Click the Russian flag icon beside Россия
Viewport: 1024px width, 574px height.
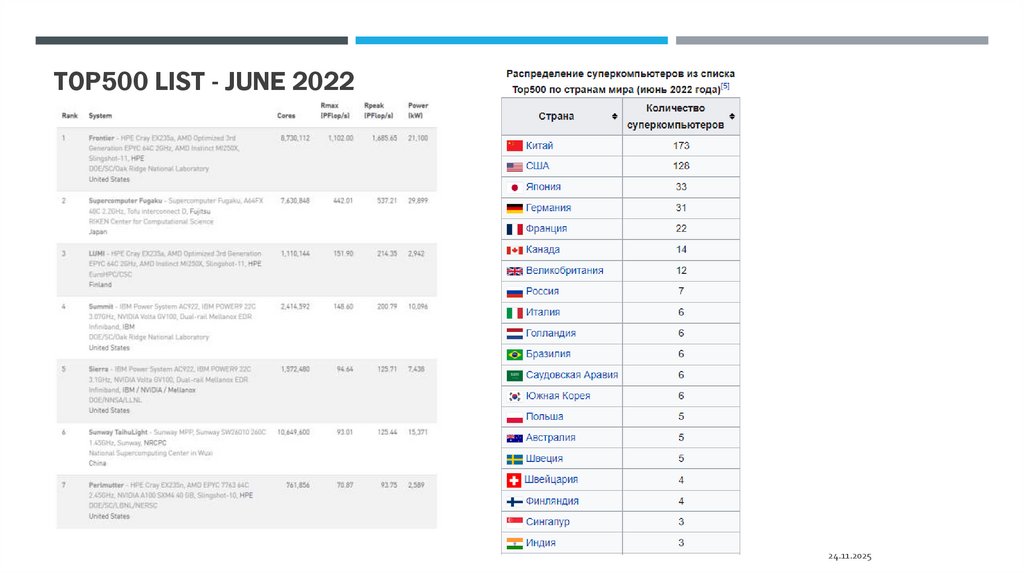pos(515,292)
